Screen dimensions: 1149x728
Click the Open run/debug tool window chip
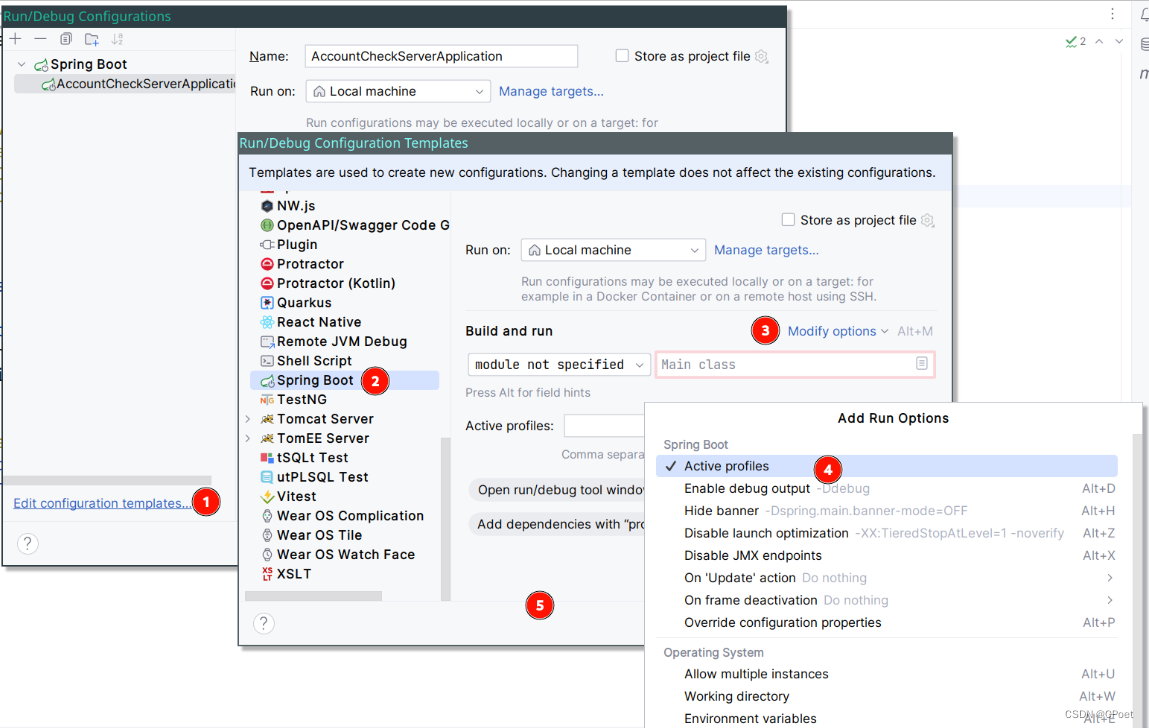click(x=557, y=490)
